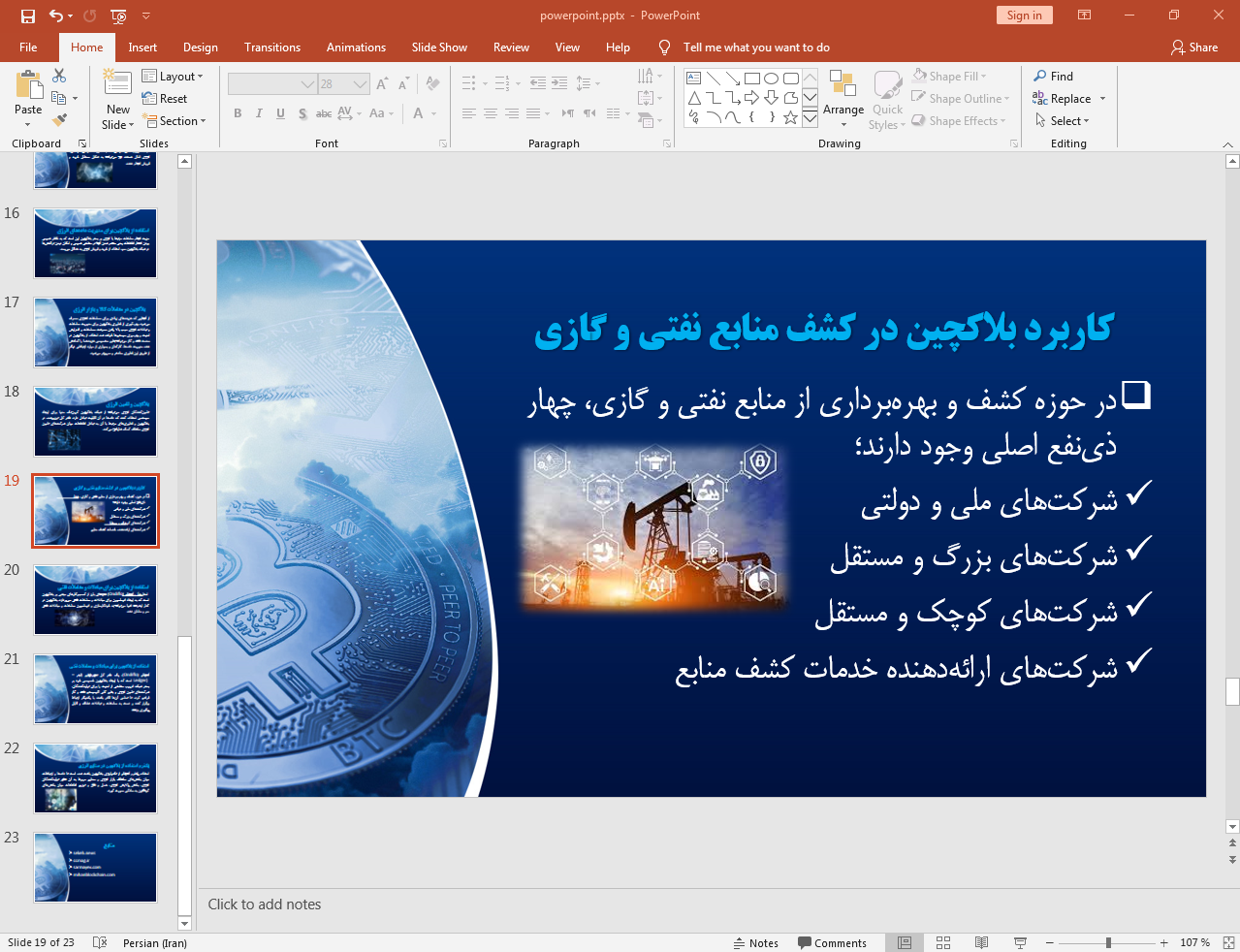Screen dimensions: 1240x952
Task: Toggle Italic formatting button
Action: (x=259, y=113)
